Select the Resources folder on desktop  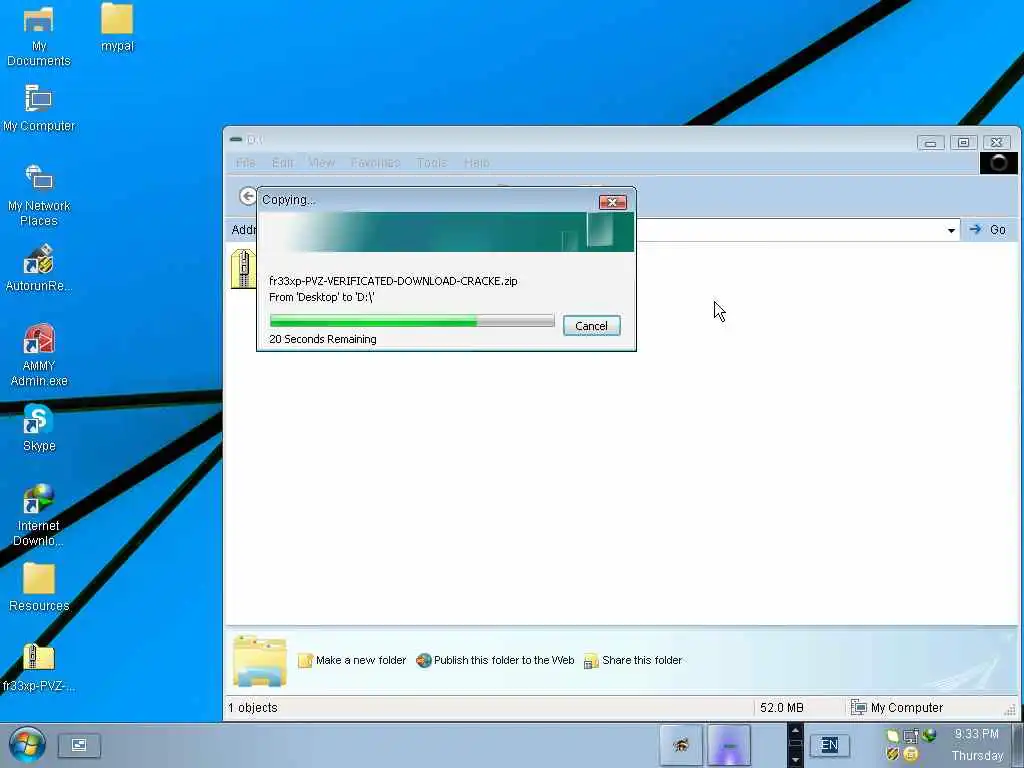pyautogui.click(x=39, y=588)
